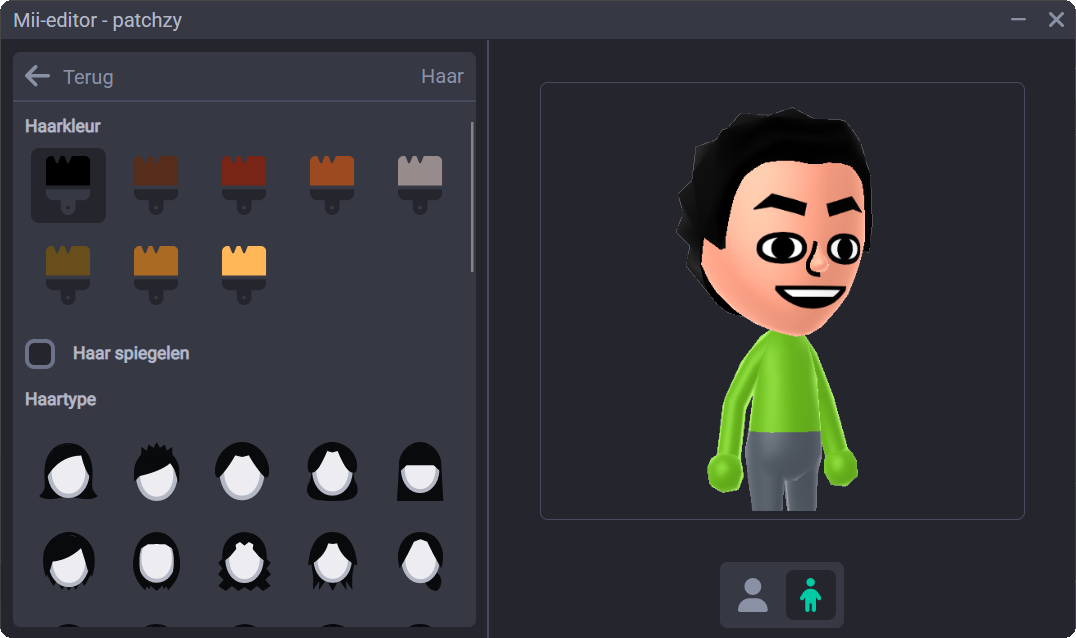The height and width of the screenshot is (638, 1076).
Task: Select the golden brown hair color
Action: pos(156,274)
